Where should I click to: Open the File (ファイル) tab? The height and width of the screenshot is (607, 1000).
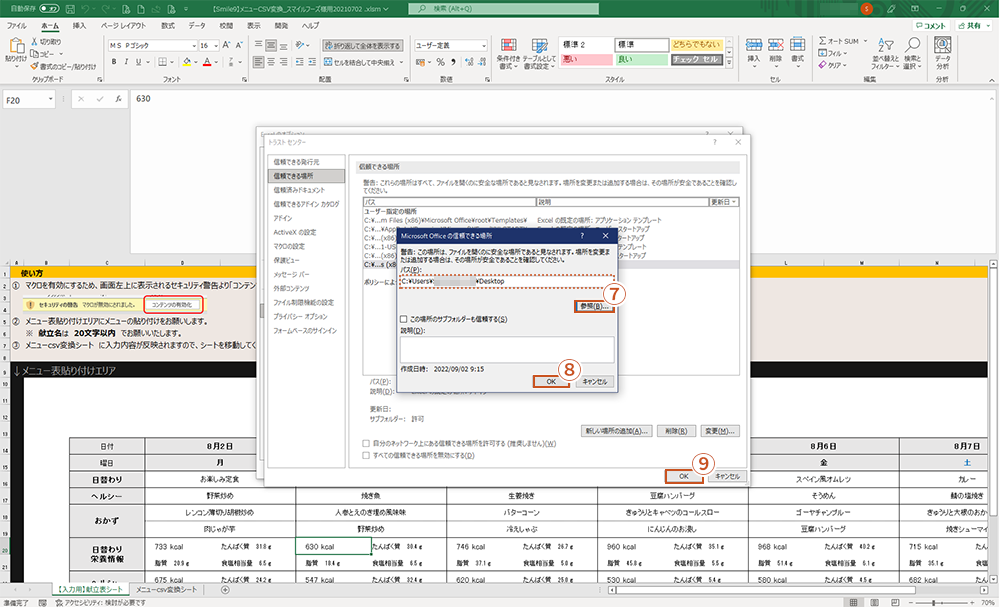pos(16,26)
